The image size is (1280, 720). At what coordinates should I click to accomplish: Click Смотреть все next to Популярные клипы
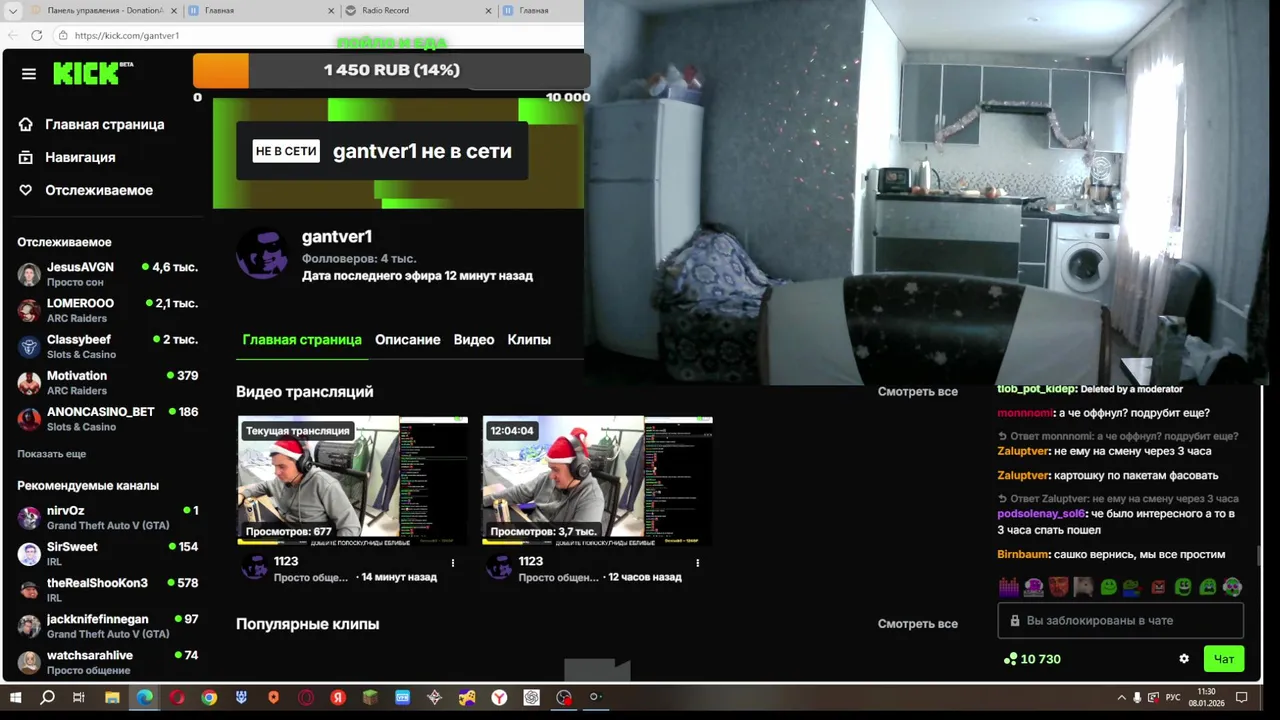917,624
